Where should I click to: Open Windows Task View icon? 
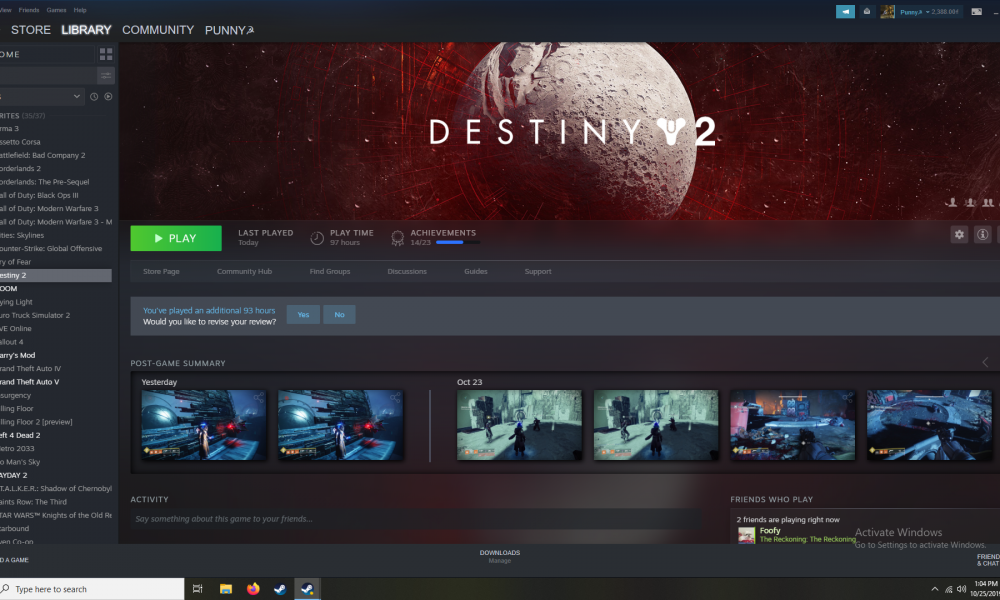198,589
